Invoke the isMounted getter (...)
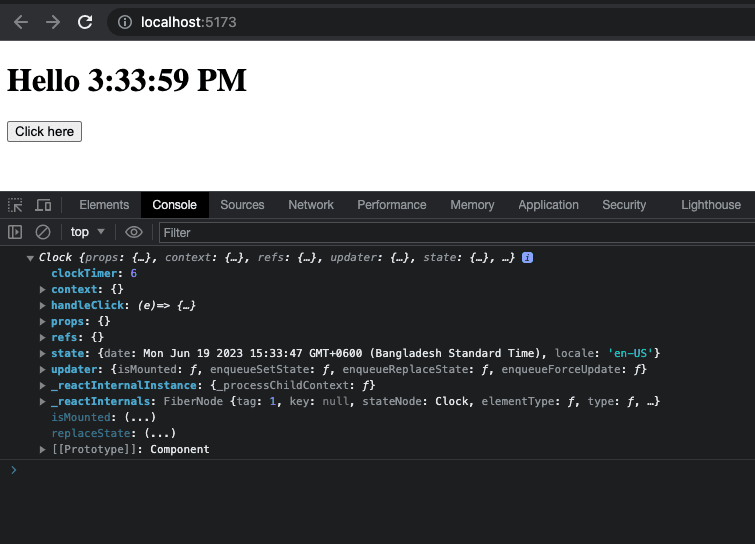The width and height of the screenshot is (755, 544). click(140, 417)
